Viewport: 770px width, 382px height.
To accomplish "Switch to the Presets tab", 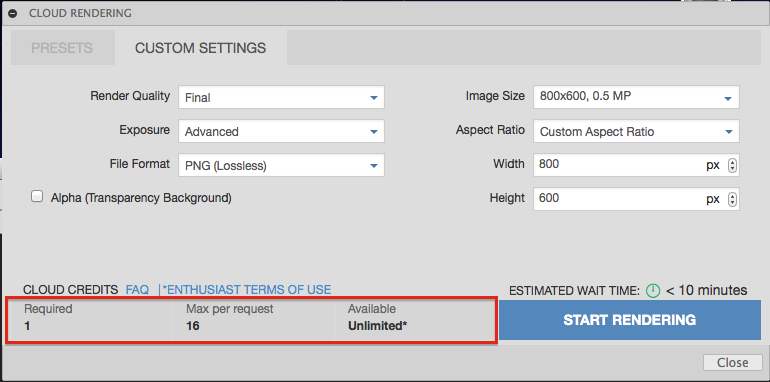I will tap(62, 48).
